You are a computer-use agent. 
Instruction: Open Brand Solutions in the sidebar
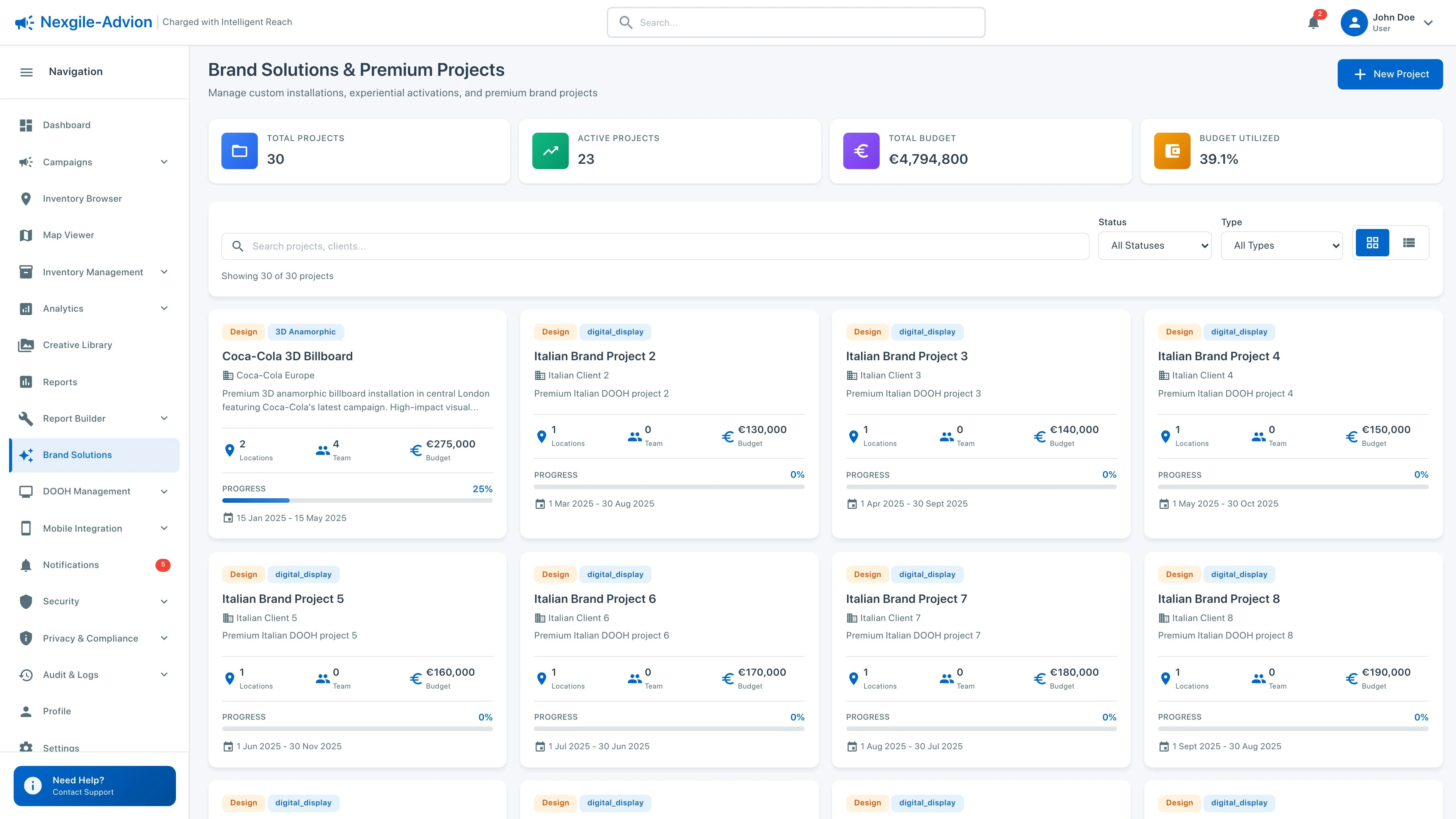click(77, 455)
